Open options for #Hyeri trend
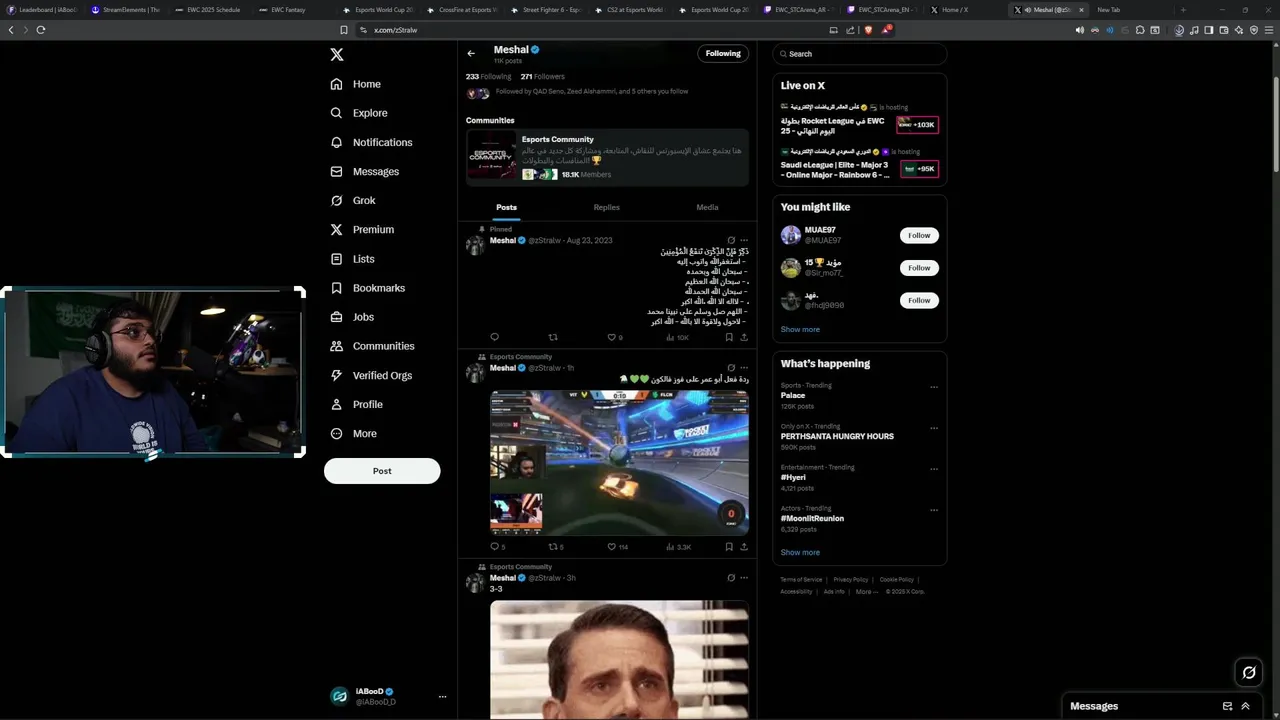This screenshot has height=720, width=1280. click(934, 469)
